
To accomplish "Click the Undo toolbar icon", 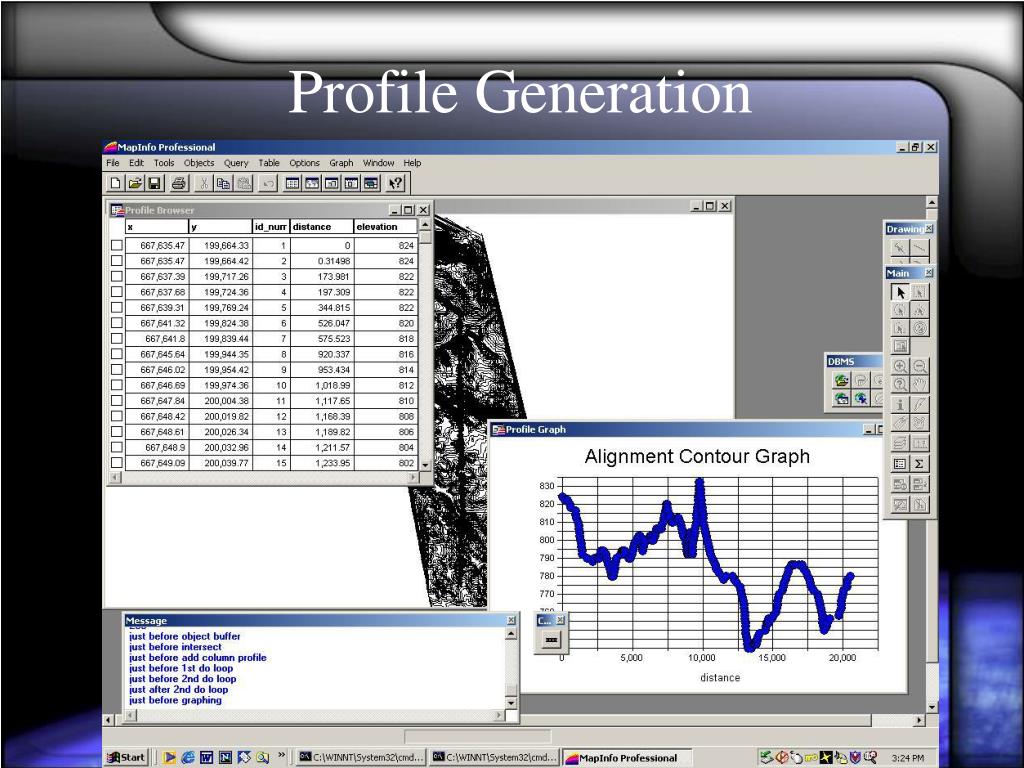I will click(x=268, y=184).
